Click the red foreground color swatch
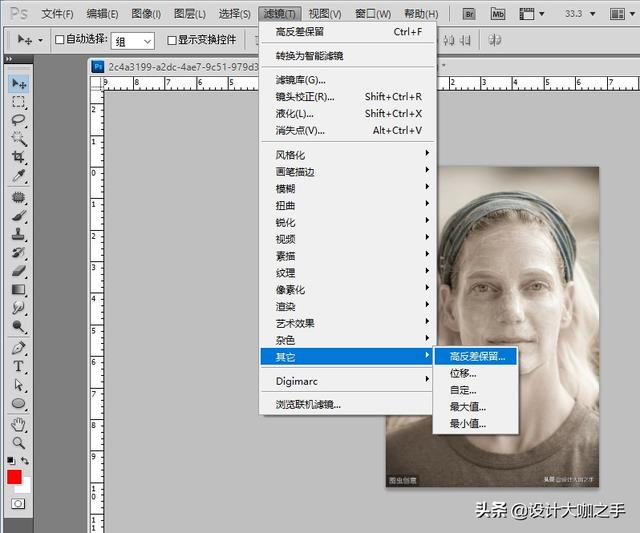The height and width of the screenshot is (533, 640). (14, 477)
